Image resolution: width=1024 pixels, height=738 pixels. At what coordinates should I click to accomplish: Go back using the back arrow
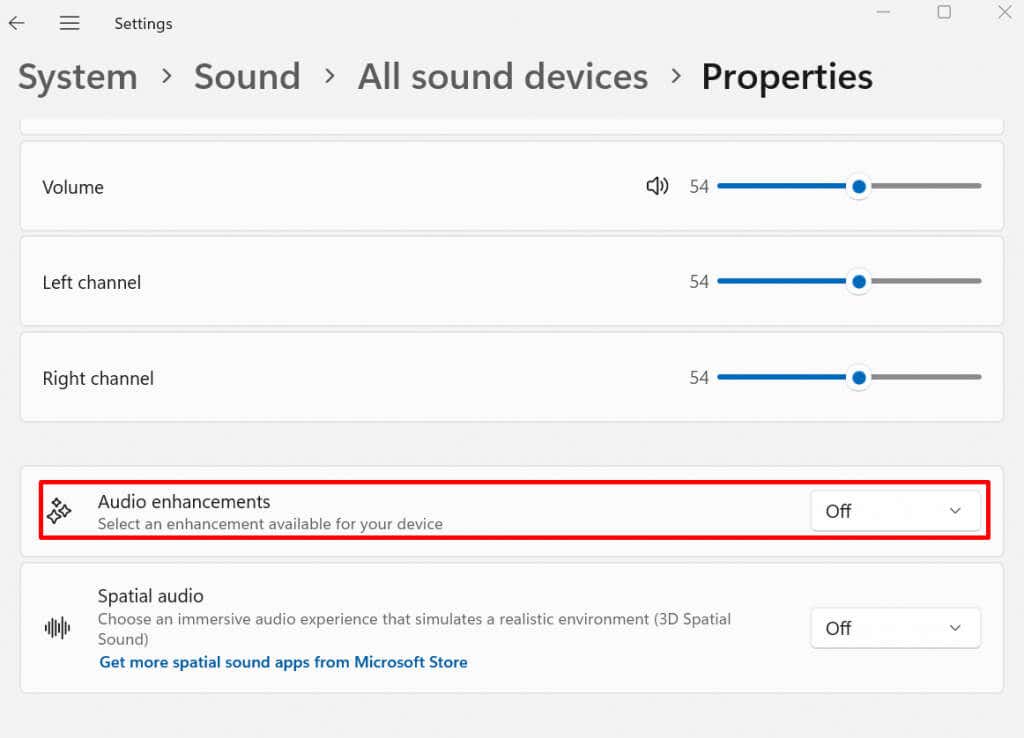point(17,23)
